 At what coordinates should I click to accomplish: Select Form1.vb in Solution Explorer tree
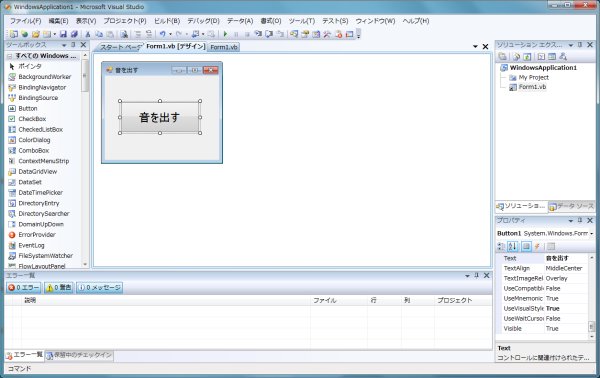click(x=532, y=87)
